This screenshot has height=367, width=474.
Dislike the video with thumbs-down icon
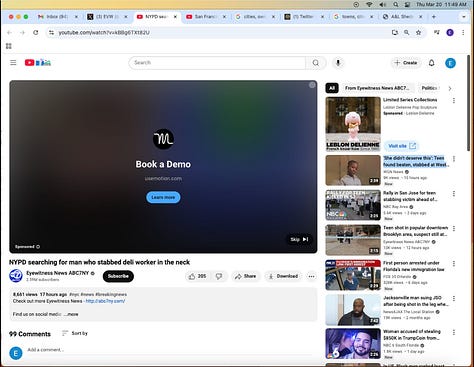point(219,276)
